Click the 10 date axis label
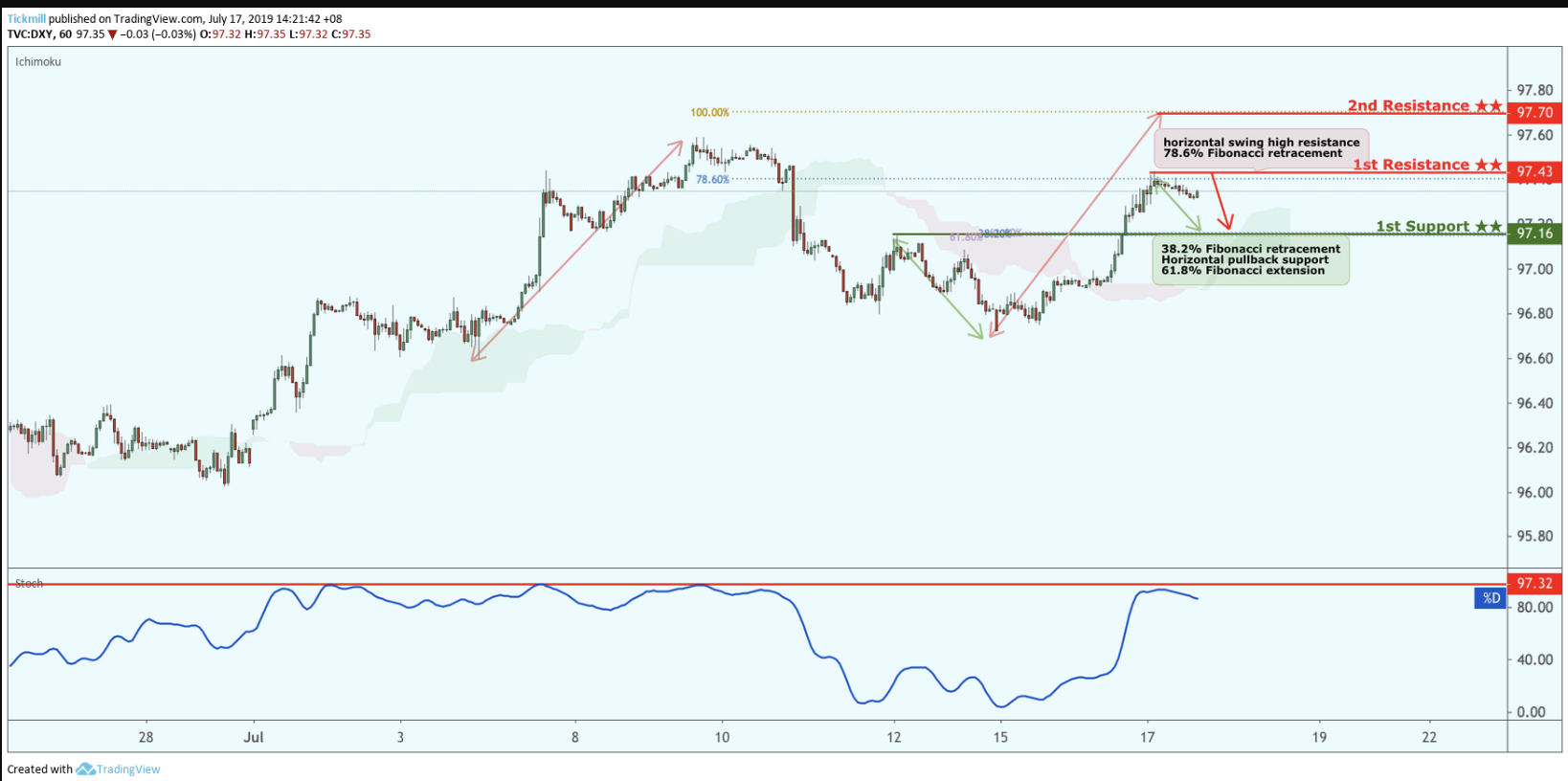 (722, 737)
